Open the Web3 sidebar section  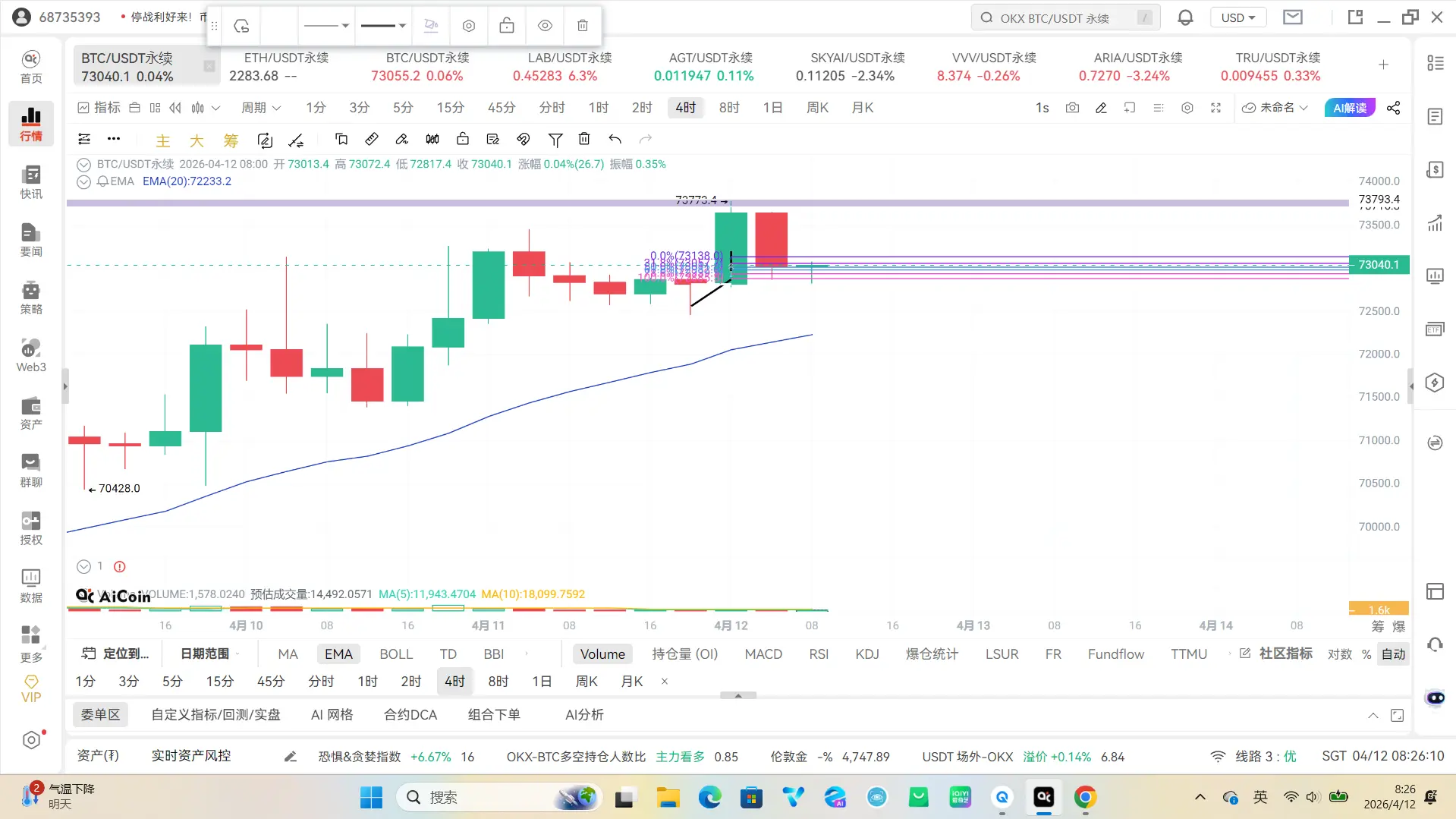pos(31,354)
